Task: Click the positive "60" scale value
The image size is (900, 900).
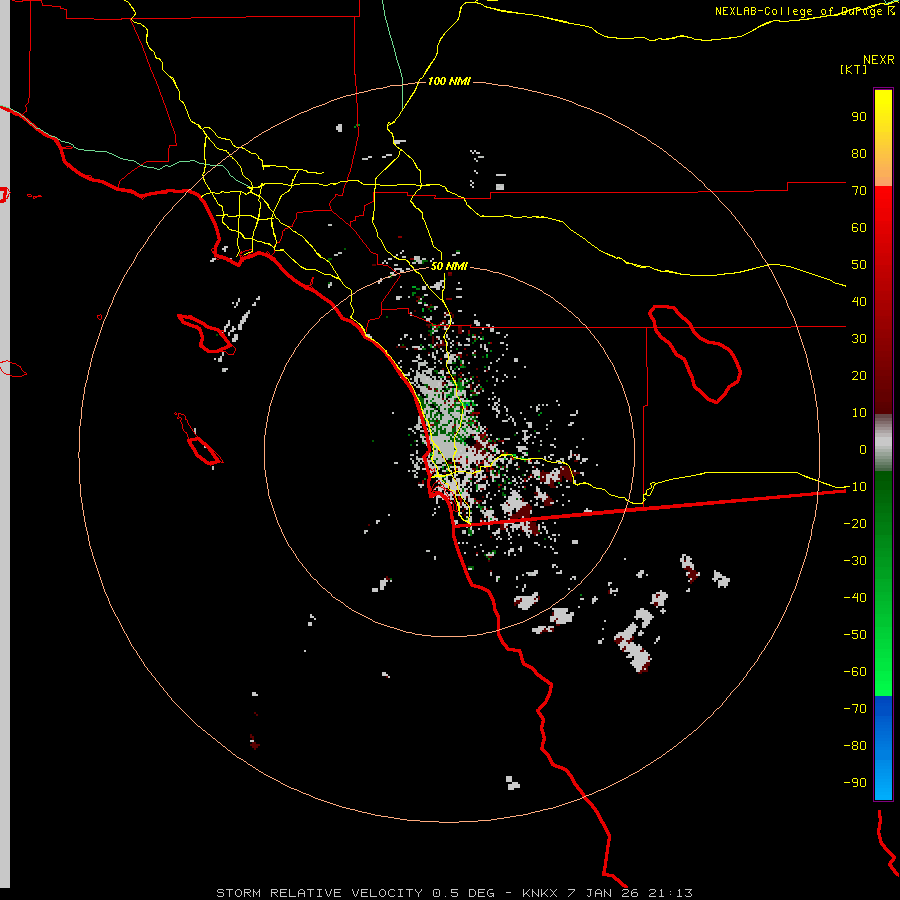Action: click(x=859, y=228)
